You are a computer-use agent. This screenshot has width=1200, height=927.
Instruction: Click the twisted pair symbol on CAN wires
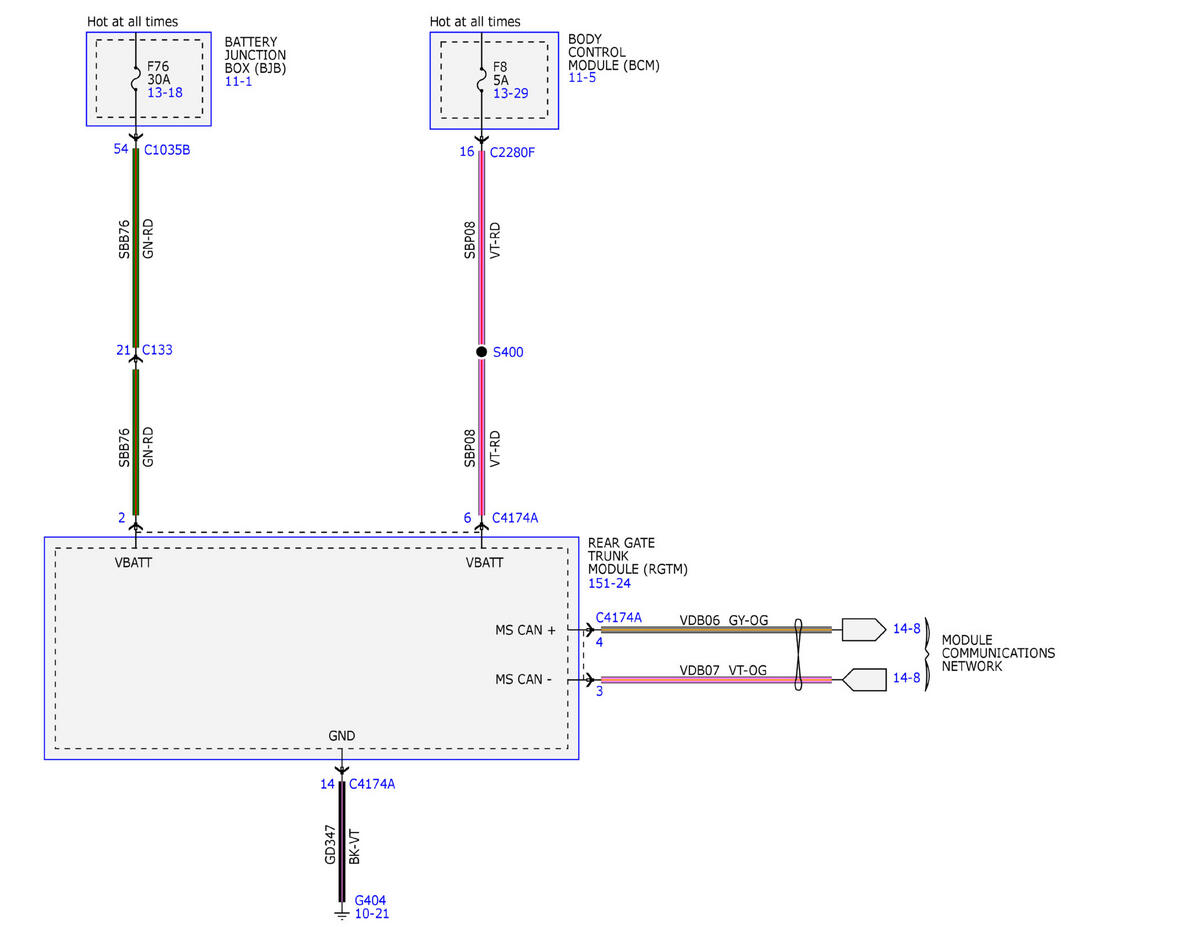pyautogui.click(x=800, y=654)
